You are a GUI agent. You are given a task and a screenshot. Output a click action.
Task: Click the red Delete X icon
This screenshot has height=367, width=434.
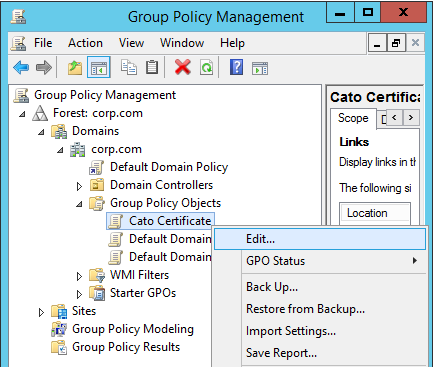coord(183,67)
